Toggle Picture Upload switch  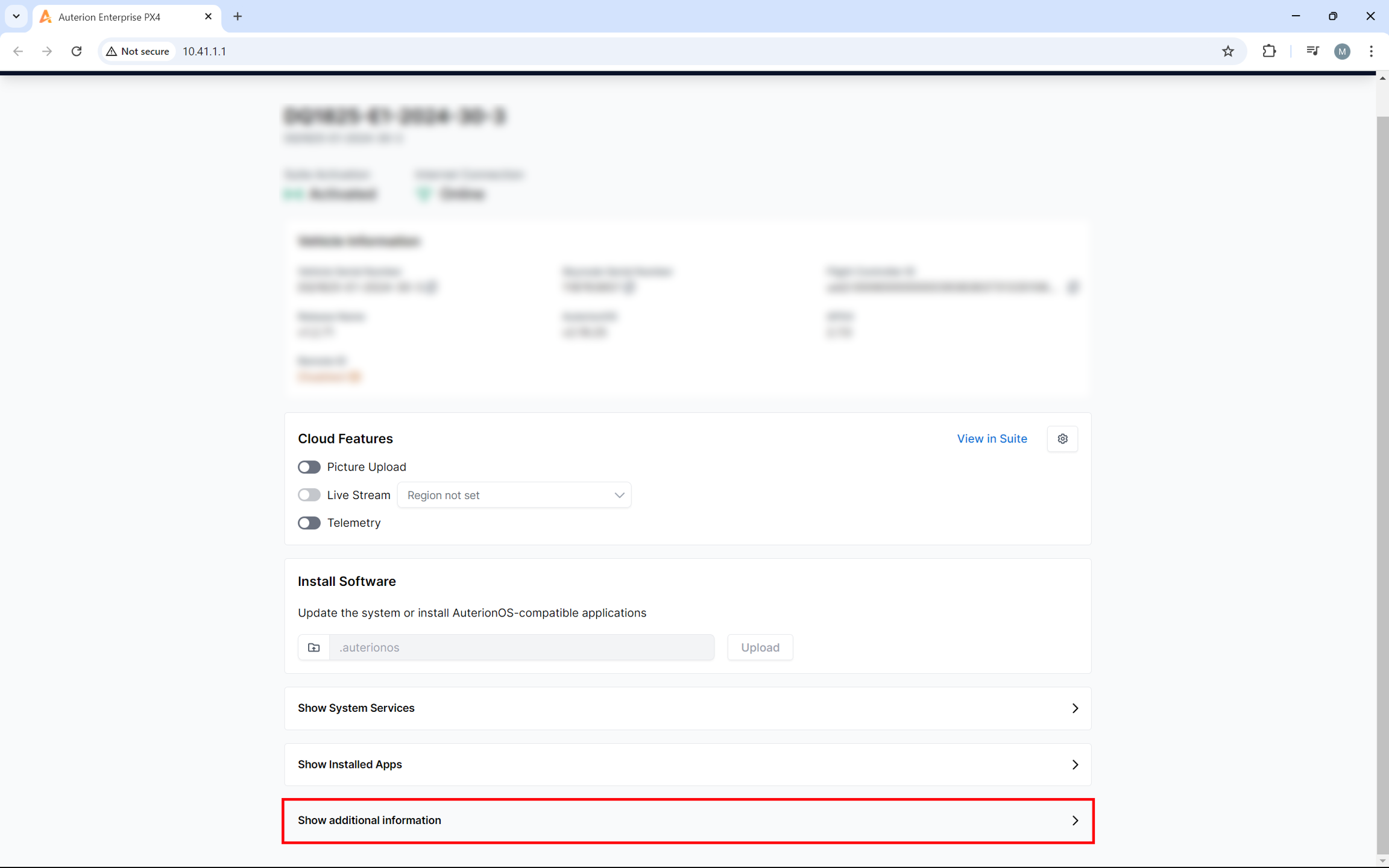pyautogui.click(x=309, y=467)
